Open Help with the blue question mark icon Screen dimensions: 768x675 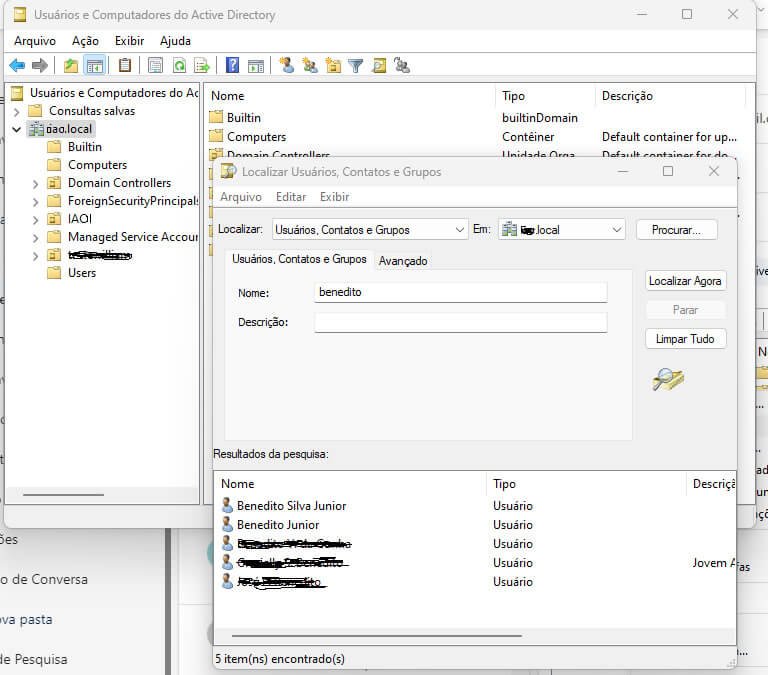pyautogui.click(x=232, y=65)
